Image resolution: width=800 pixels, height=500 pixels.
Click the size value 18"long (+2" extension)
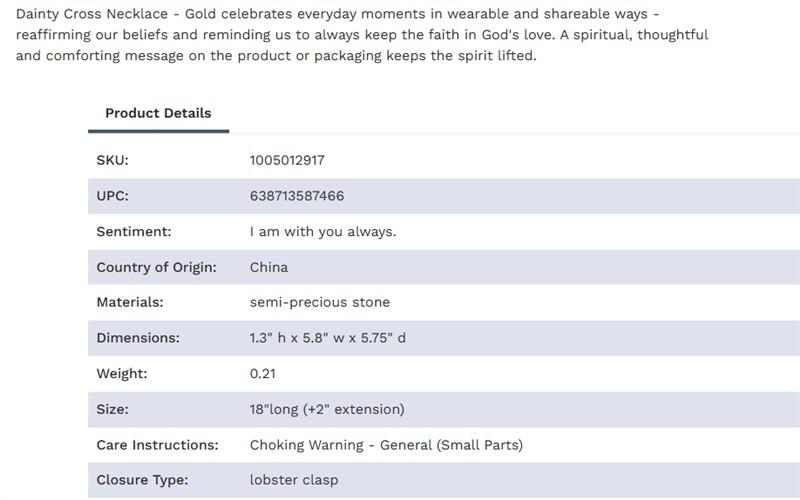(x=327, y=409)
